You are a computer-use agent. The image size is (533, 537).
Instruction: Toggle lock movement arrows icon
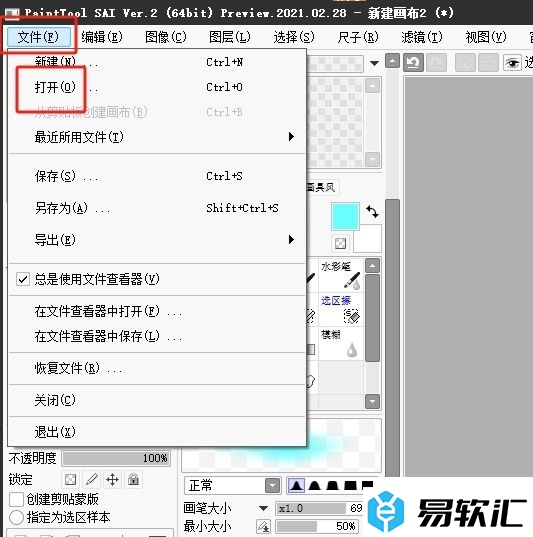[112, 479]
